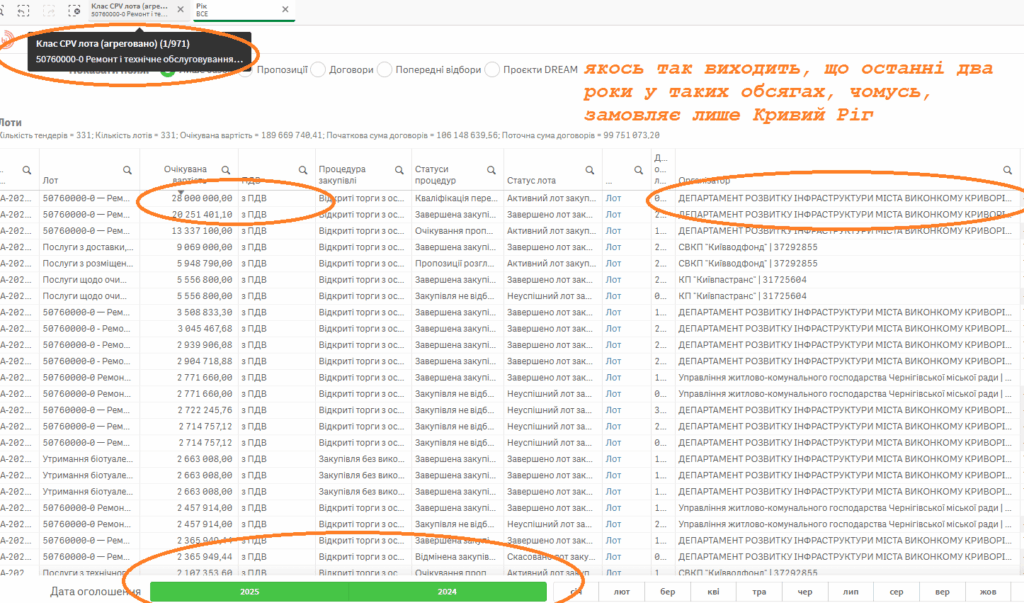Click the step back selection icon

tap(21, 10)
